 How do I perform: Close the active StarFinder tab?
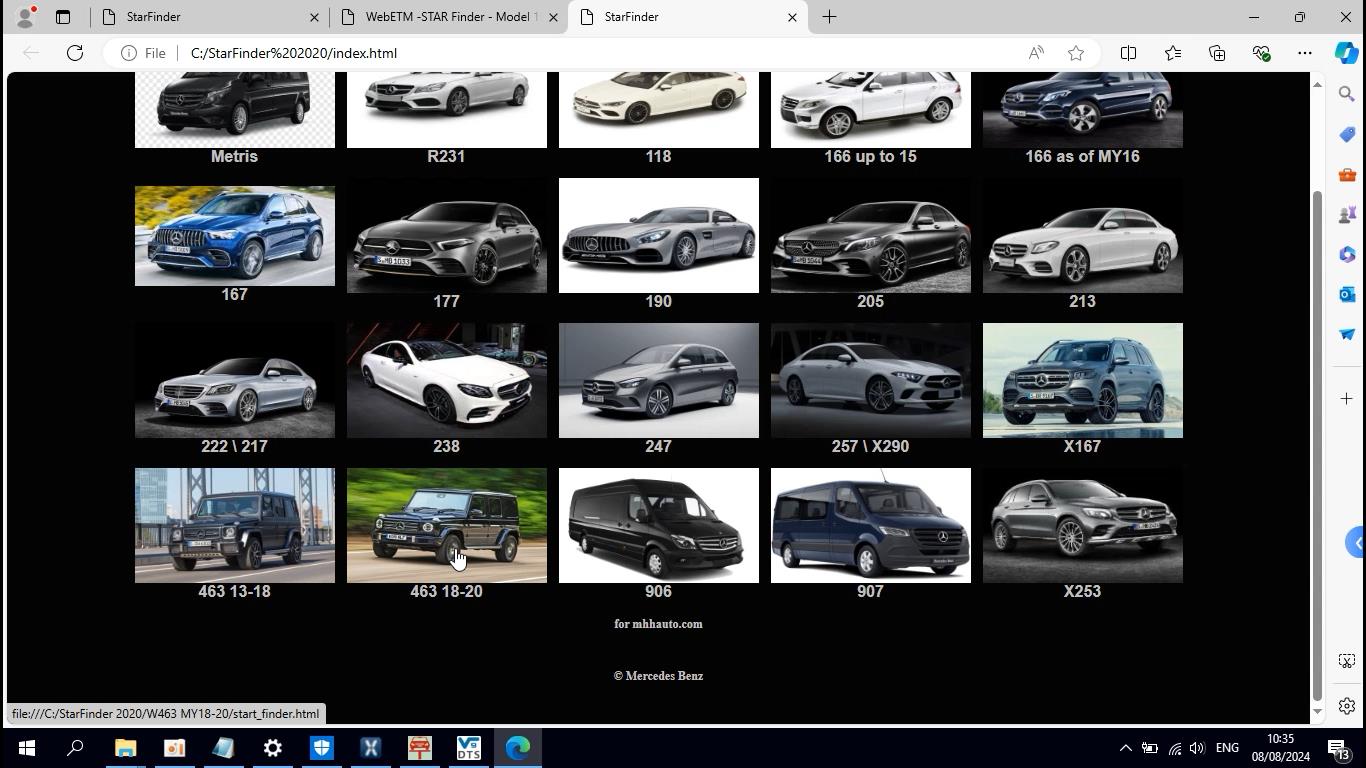click(792, 17)
